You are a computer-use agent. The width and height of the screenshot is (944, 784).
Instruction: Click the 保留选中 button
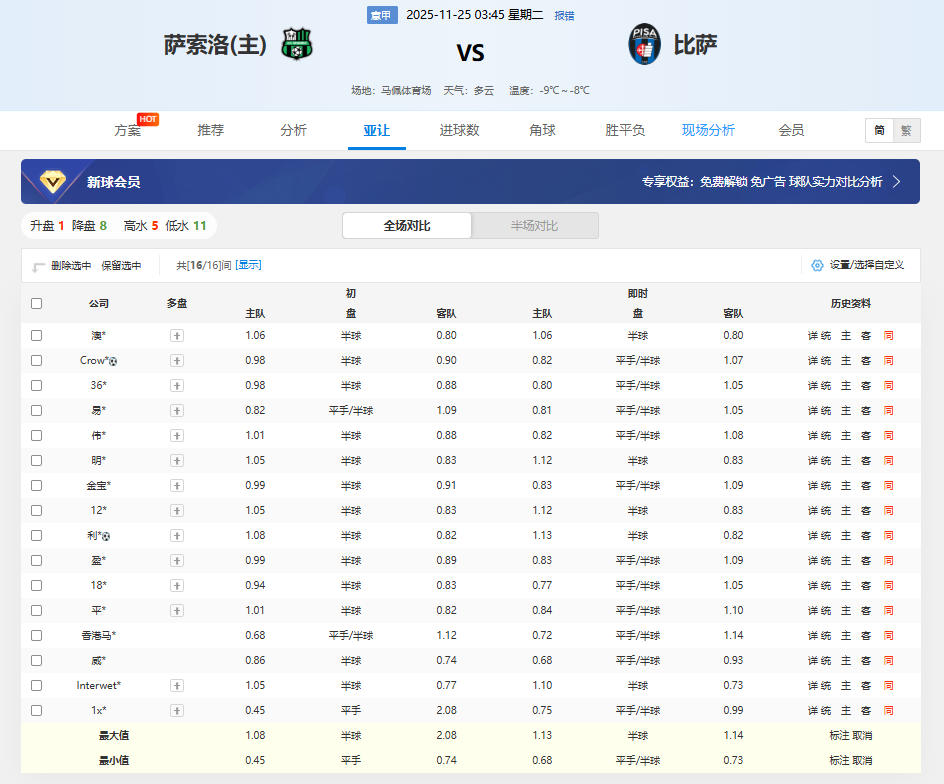(121, 266)
